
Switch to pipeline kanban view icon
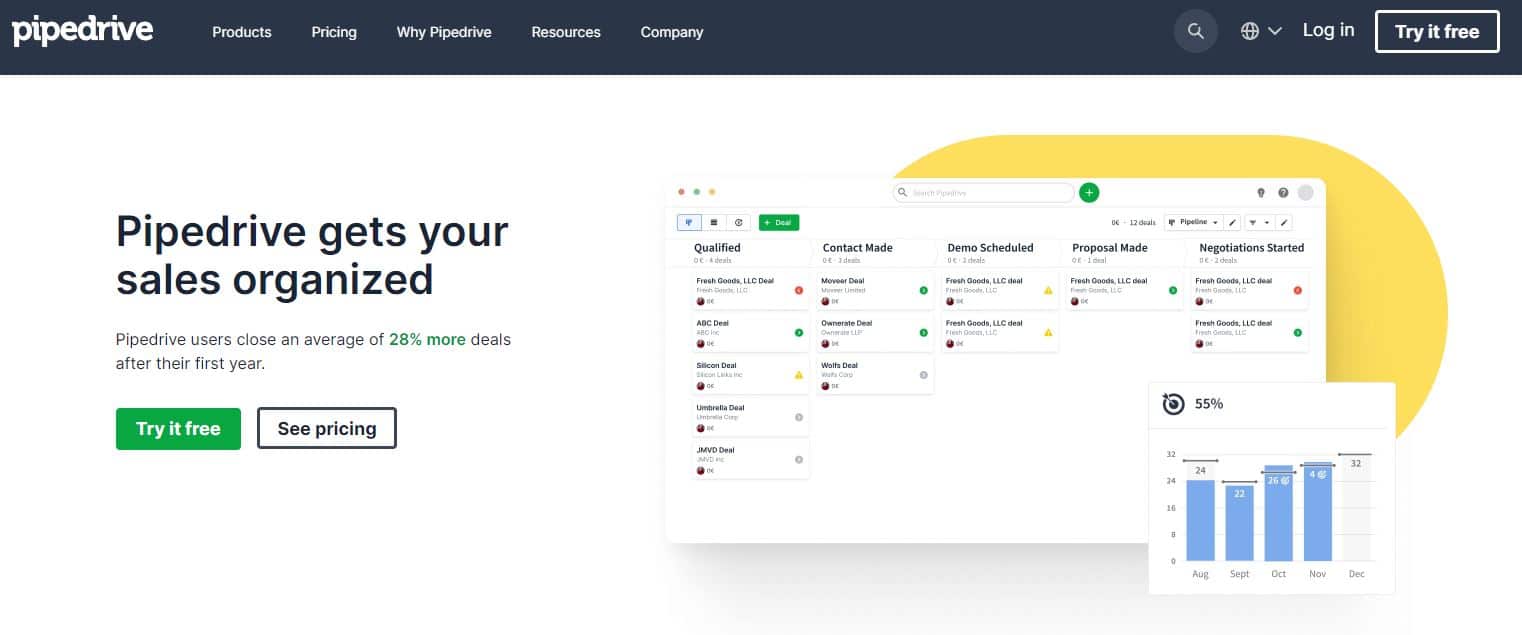689,222
